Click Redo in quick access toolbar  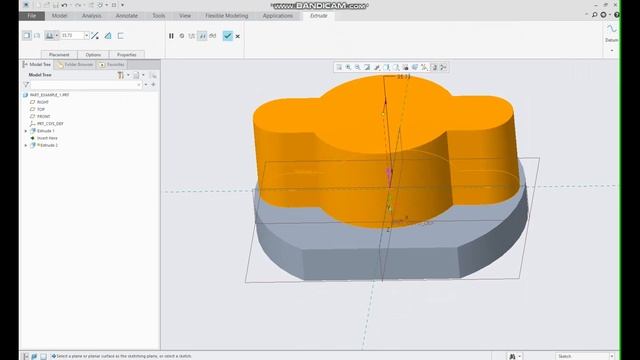coord(78,5)
